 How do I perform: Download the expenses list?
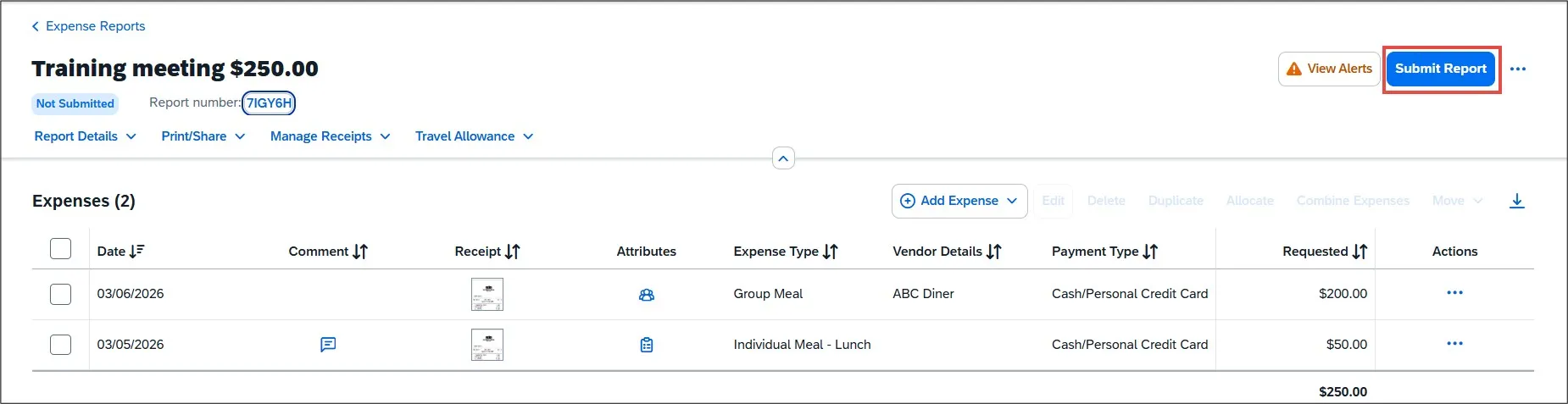[1517, 201]
